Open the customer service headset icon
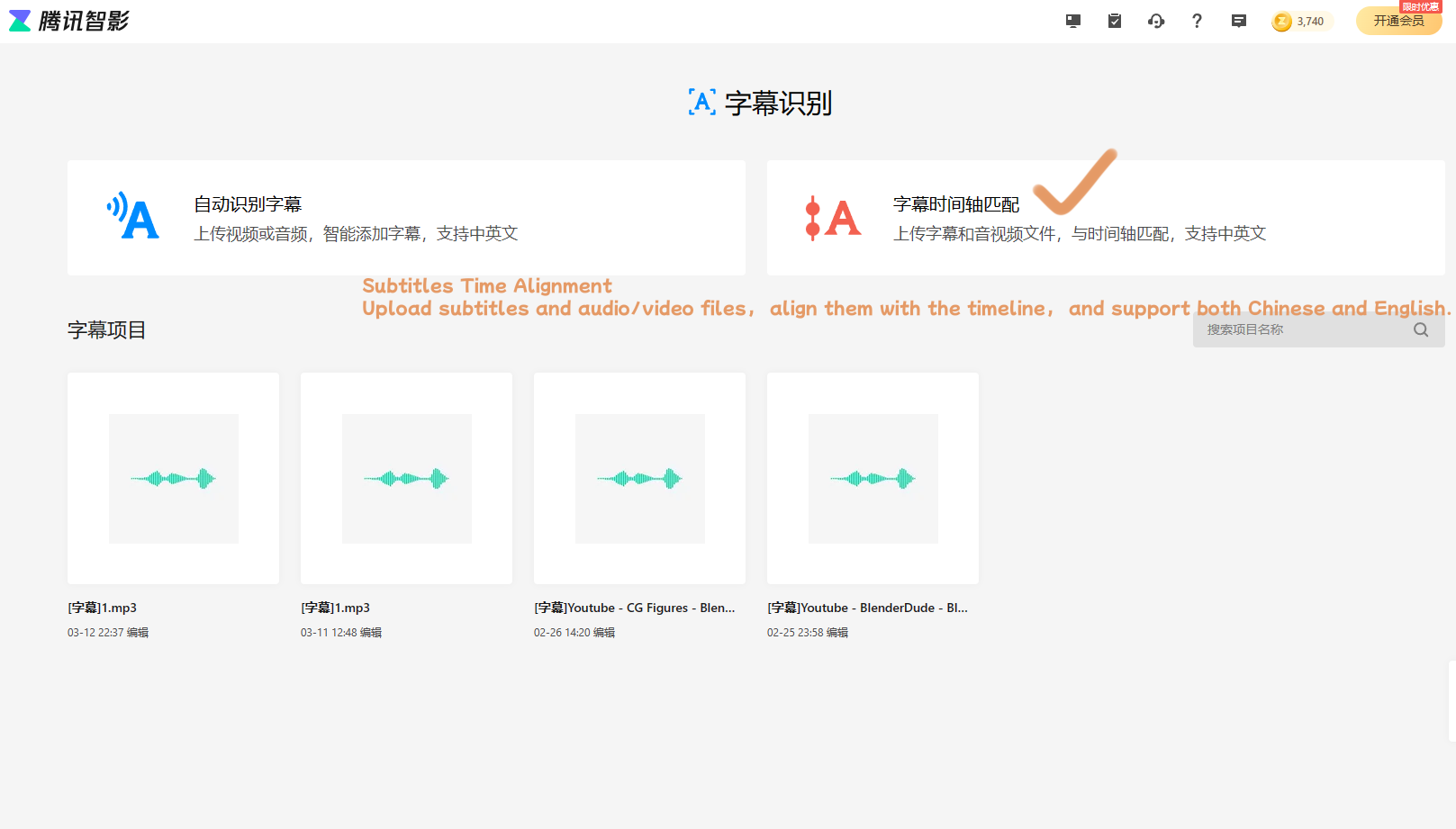 [x=1156, y=21]
